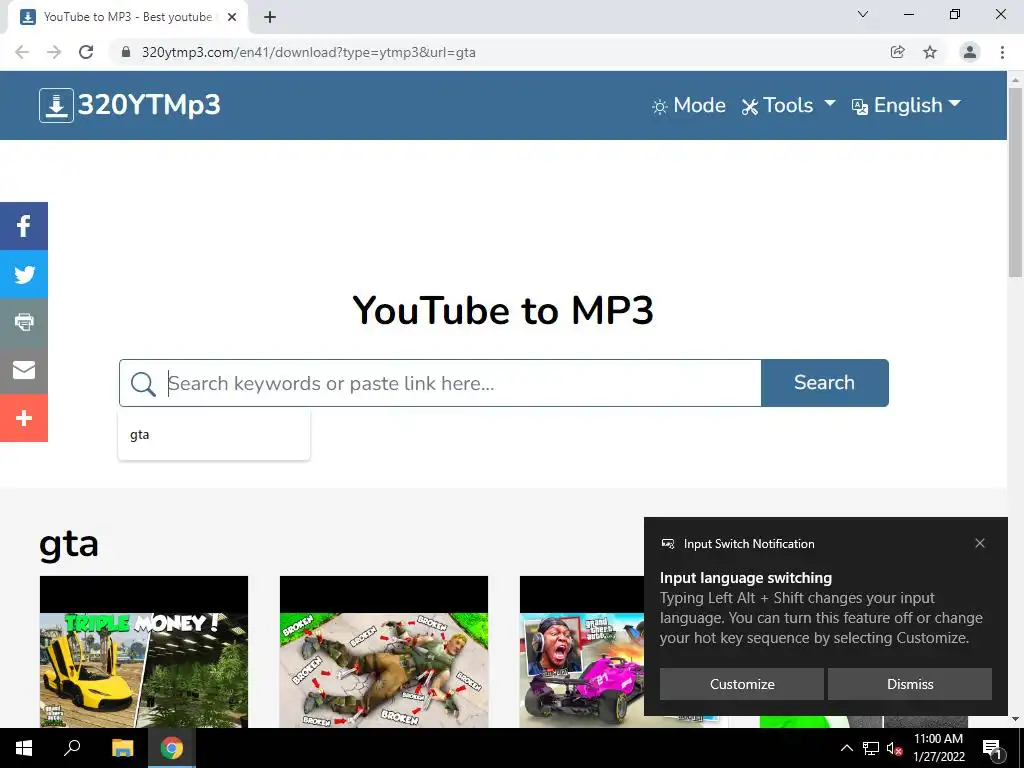This screenshot has width=1024, height=768.
Task: Click the muted volume tray icon
Action: point(894,748)
